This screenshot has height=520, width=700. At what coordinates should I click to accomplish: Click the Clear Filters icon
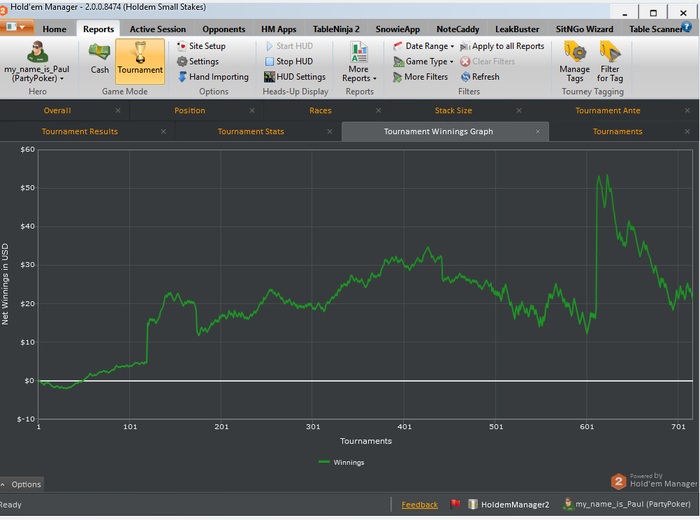[x=465, y=62]
